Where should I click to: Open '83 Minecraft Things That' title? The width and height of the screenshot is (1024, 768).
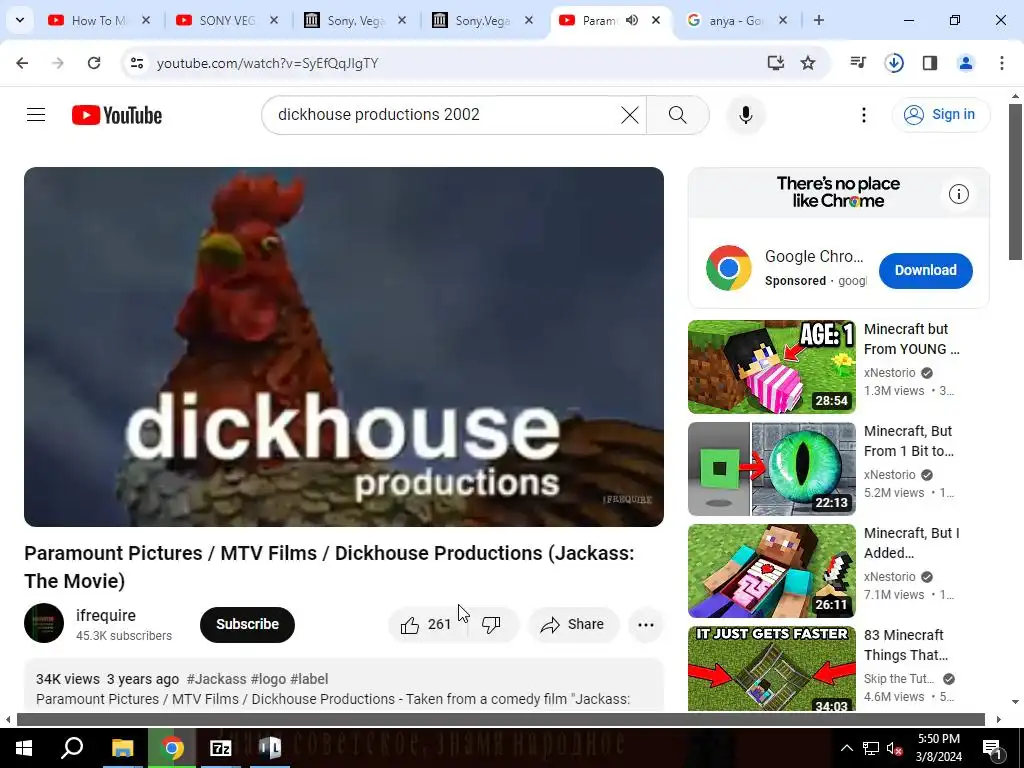[905, 645]
